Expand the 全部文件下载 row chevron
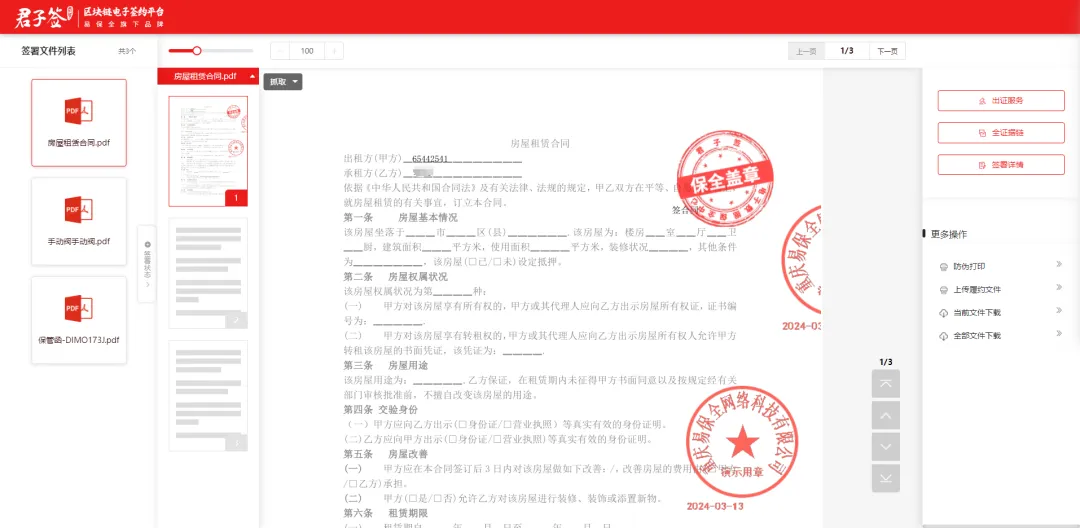The width and height of the screenshot is (1080, 528). point(1059,334)
